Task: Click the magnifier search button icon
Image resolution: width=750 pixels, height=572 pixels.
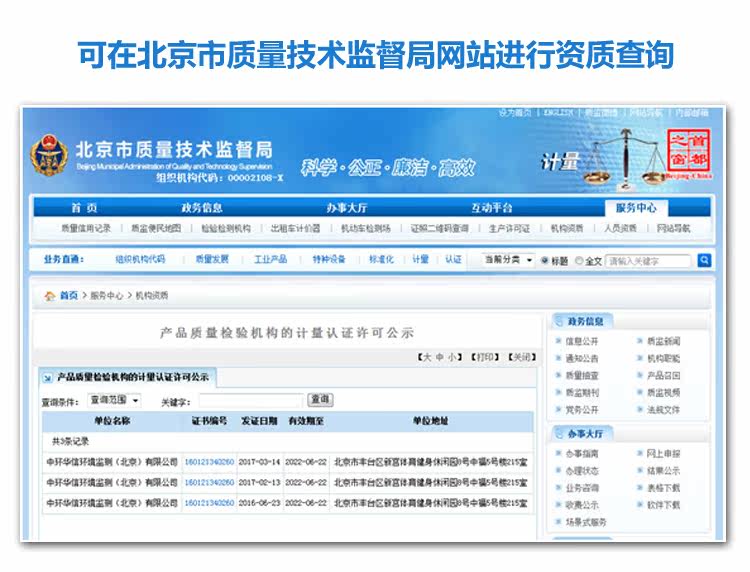Action: tap(704, 260)
